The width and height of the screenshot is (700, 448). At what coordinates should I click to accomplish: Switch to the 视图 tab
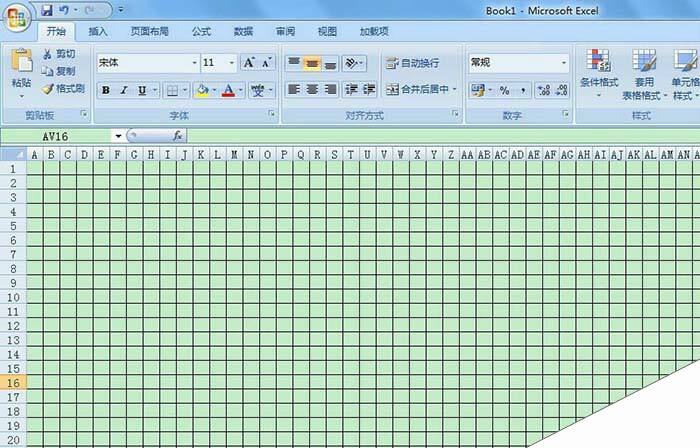[327, 31]
